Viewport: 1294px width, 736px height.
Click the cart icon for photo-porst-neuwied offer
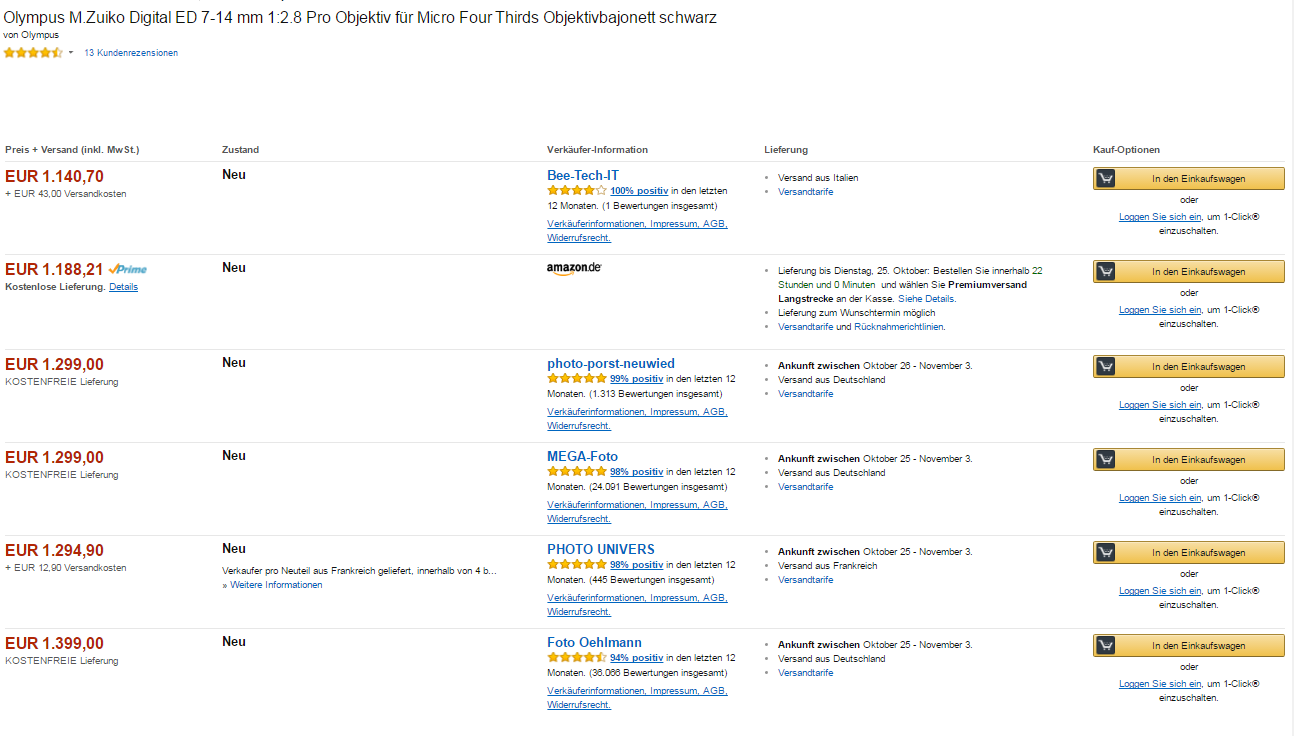[1106, 367]
